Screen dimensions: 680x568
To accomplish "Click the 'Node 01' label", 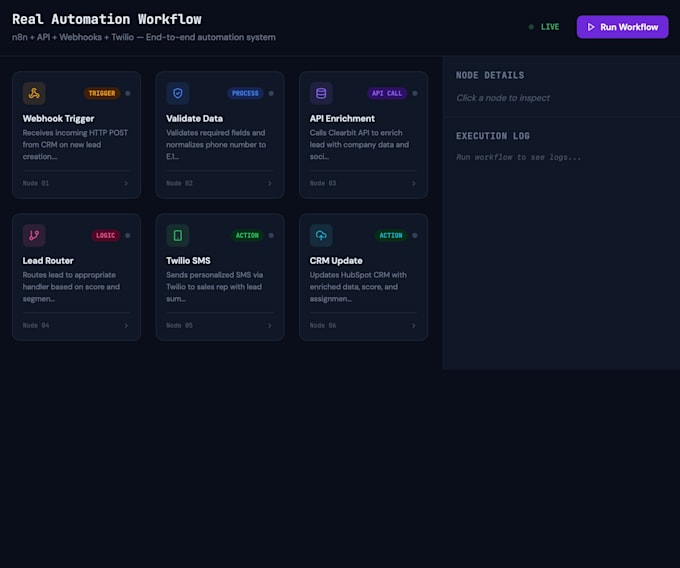I will click(36, 183).
